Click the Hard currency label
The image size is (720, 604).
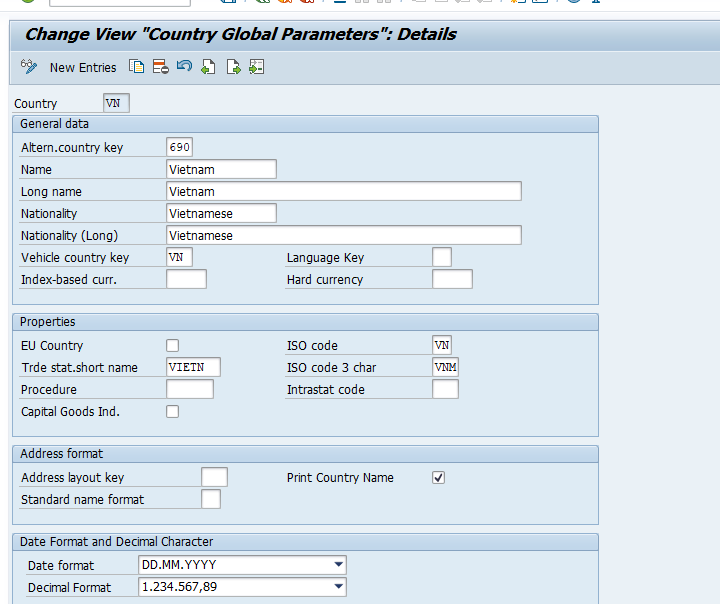tap(325, 280)
